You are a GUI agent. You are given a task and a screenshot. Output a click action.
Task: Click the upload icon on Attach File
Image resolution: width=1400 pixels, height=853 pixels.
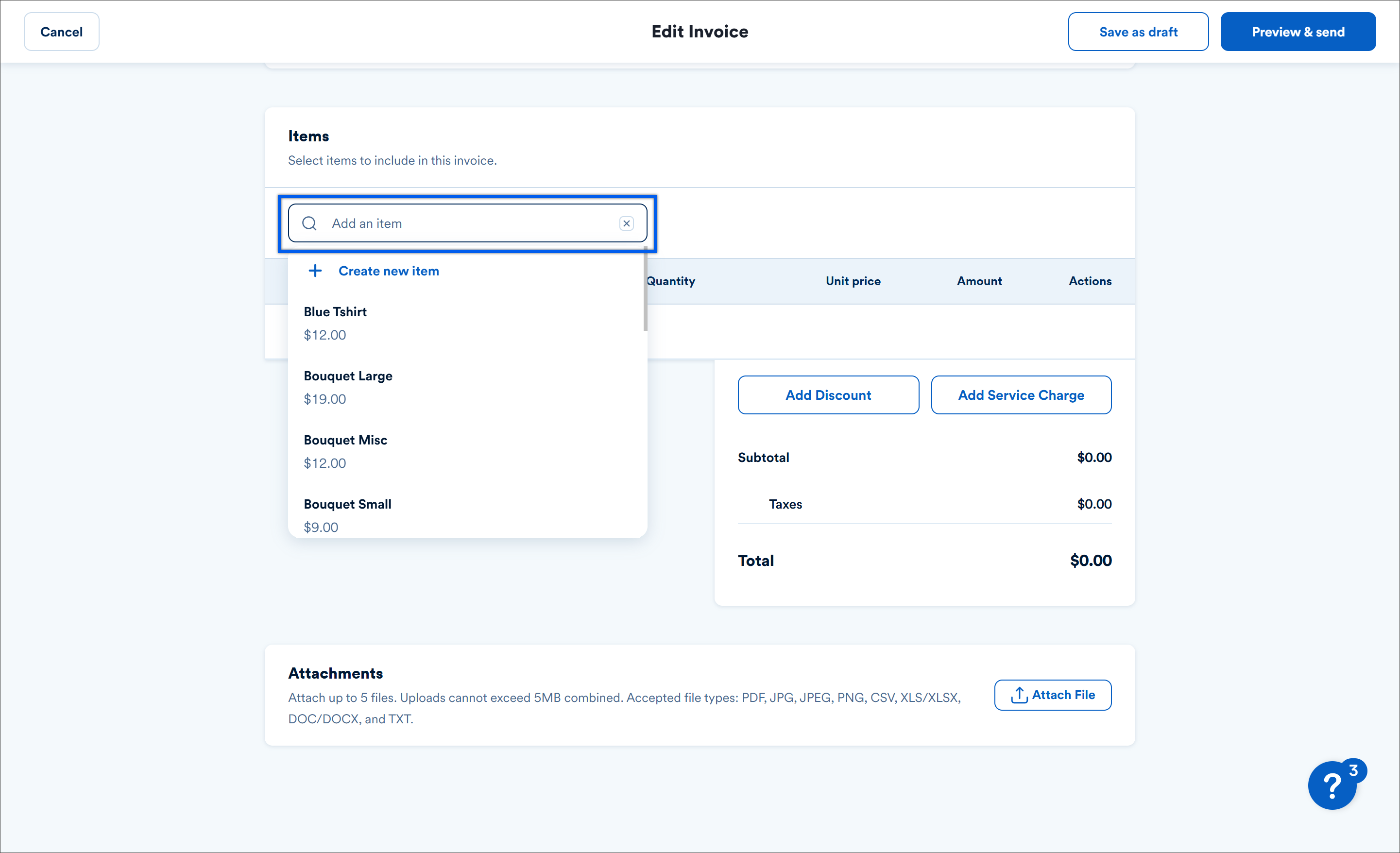(1019, 695)
